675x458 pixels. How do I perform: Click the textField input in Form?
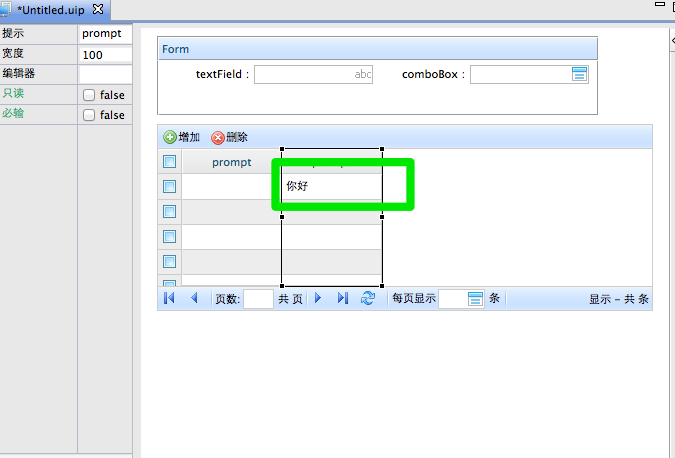tap(313, 74)
